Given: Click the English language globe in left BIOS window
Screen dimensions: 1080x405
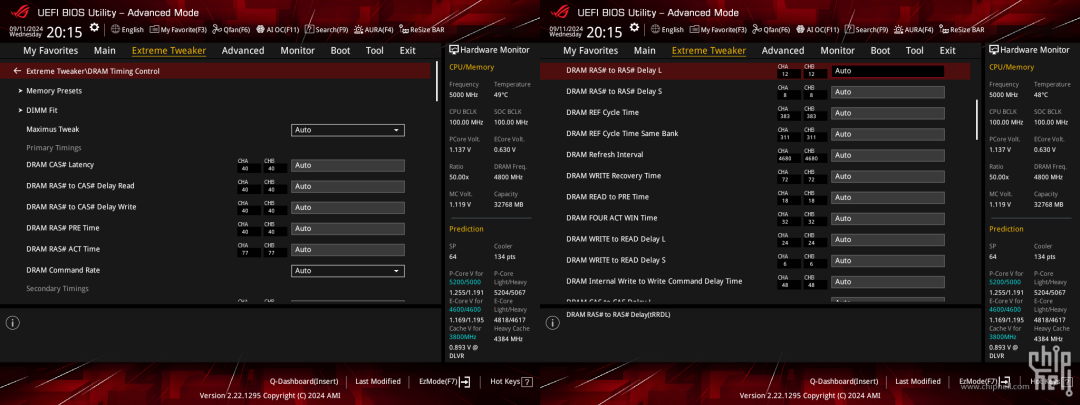Looking at the screenshot, I should point(127,30).
